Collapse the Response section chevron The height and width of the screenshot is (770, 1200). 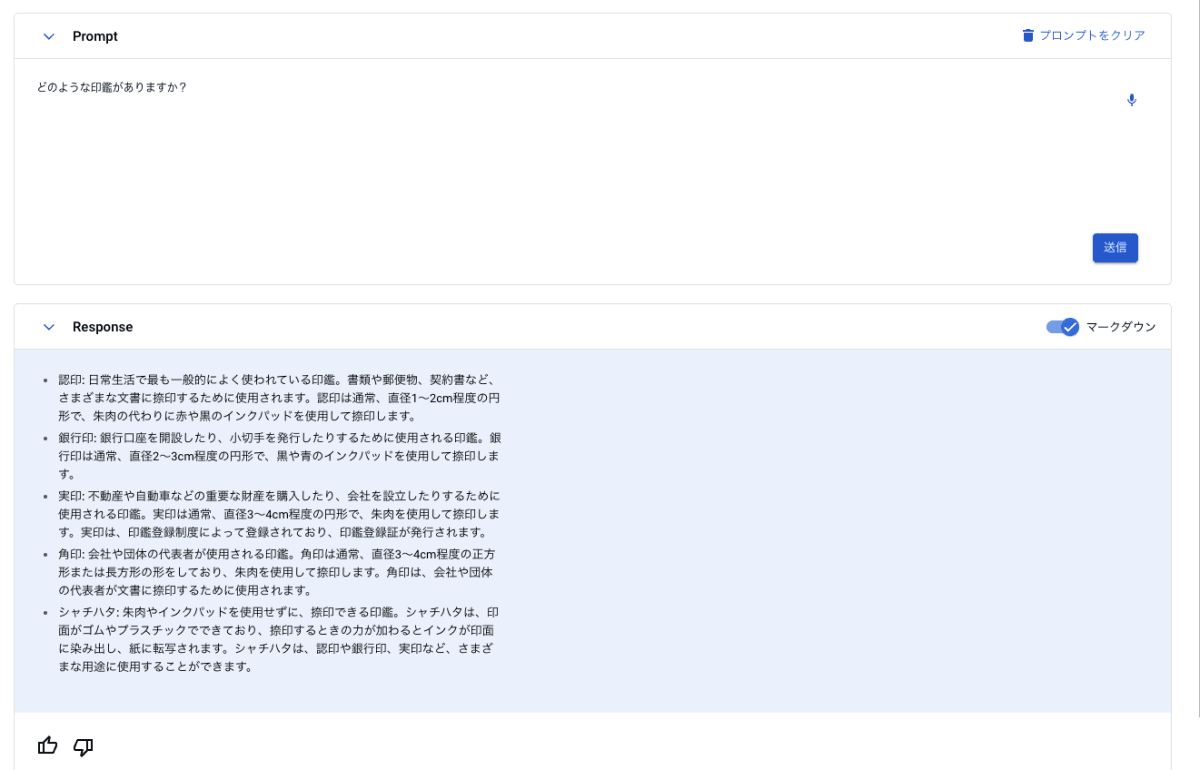(49, 327)
